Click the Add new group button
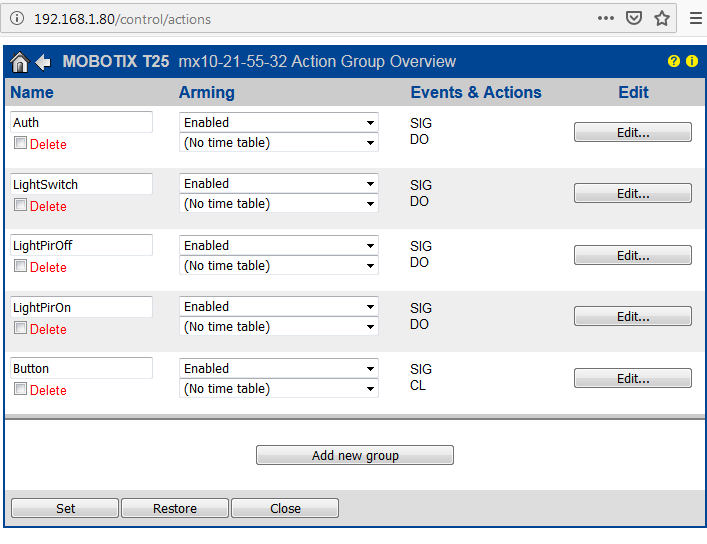The width and height of the screenshot is (707, 544). click(x=355, y=456)
